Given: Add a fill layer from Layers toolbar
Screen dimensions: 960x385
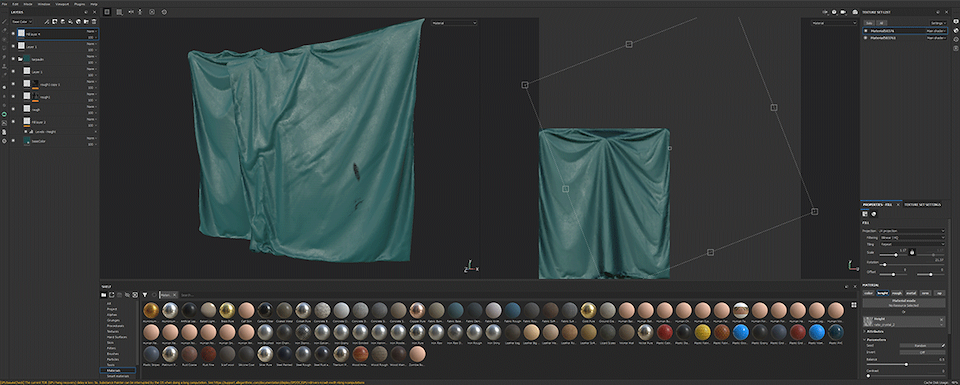Looking at the screenshot, I should (70, 21).
